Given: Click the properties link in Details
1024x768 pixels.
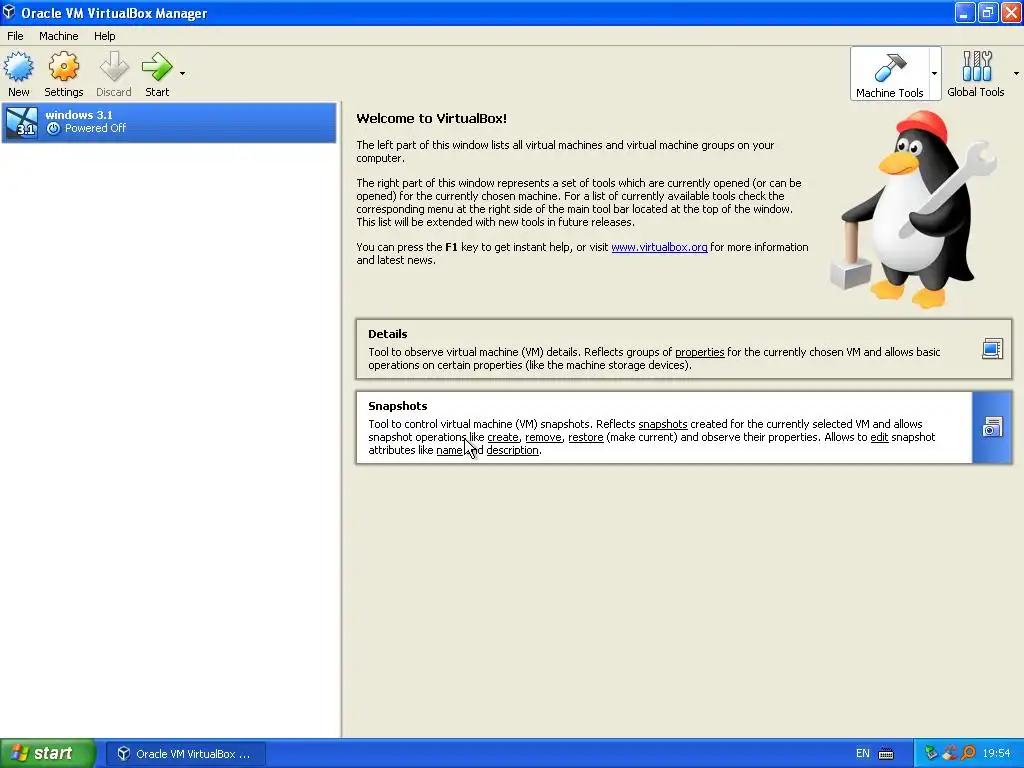Looking at the screenshot, I should click(x=699, y=352).
